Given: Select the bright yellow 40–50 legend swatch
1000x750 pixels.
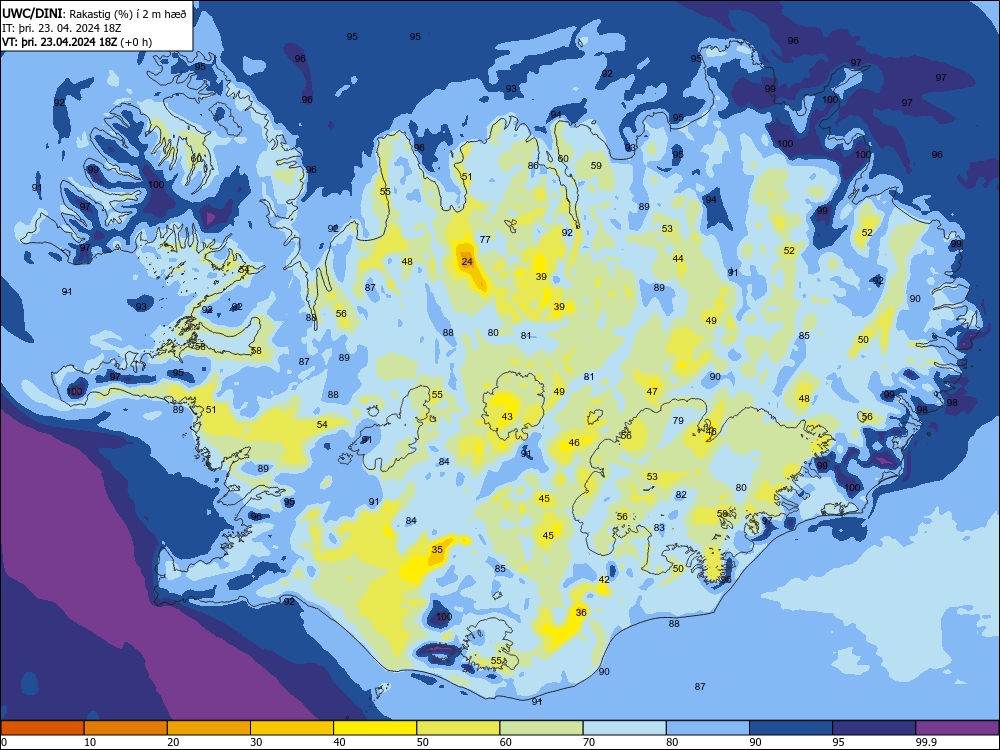Looking at the screenshot, I should tap(375, 728).
